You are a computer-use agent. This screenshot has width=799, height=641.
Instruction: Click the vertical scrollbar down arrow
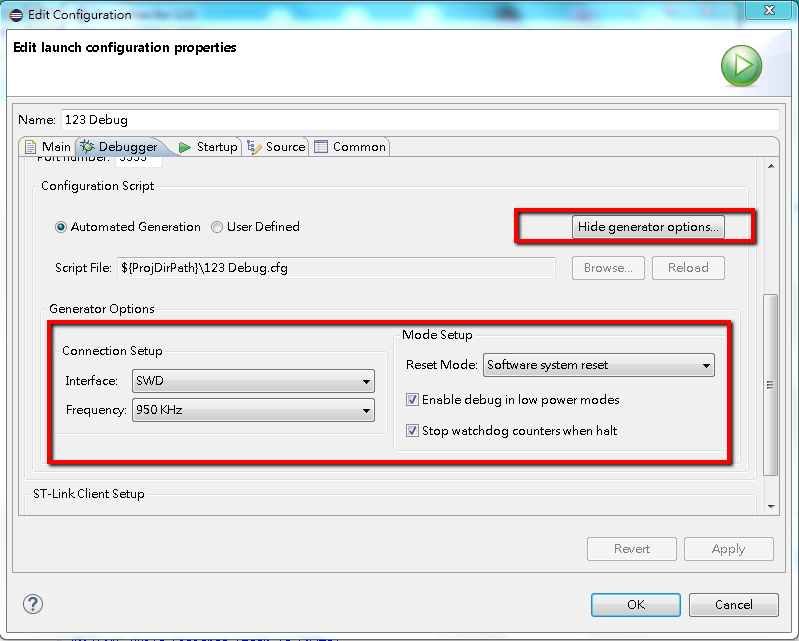point(770,506)
